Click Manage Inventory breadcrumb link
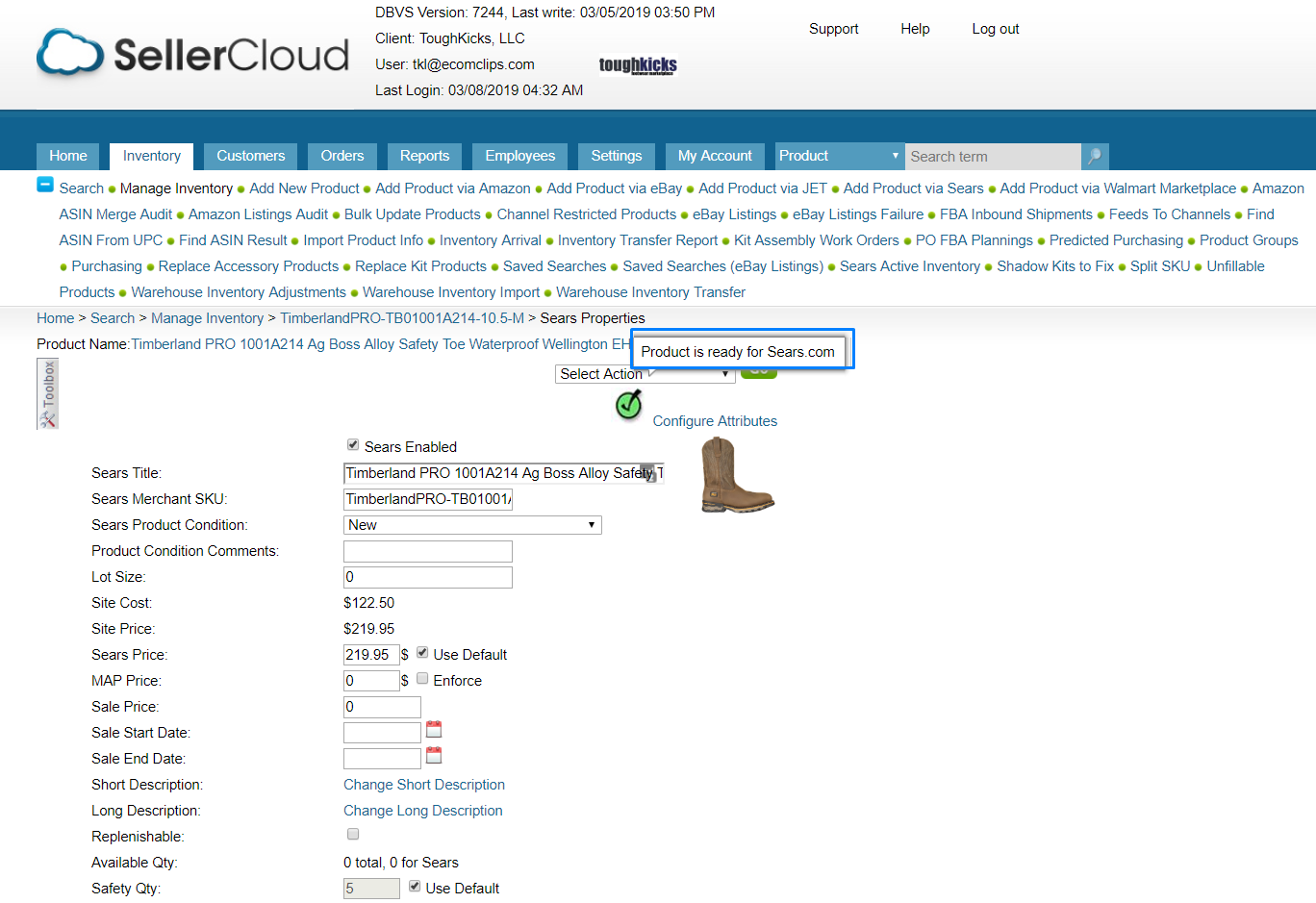Viewport: 1316px width, 903px height. (x=208, y=318)
